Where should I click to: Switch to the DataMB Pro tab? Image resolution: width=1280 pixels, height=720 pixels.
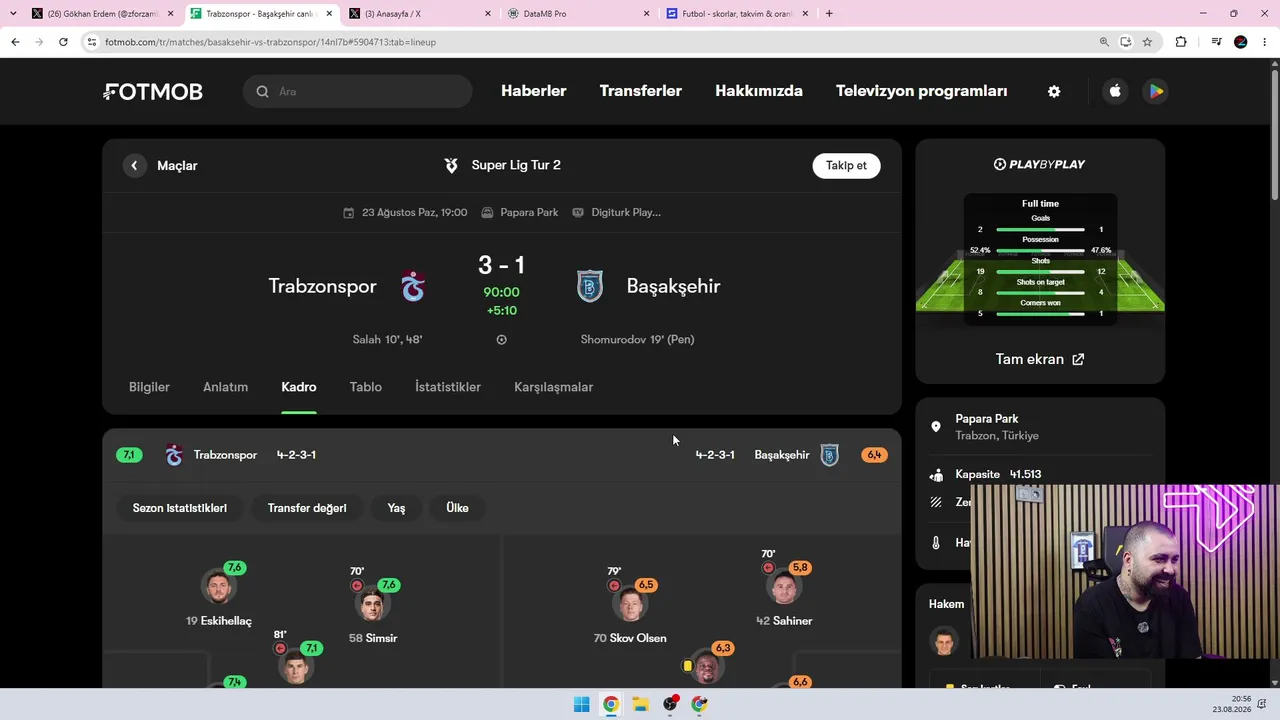[x=578, y=14]
